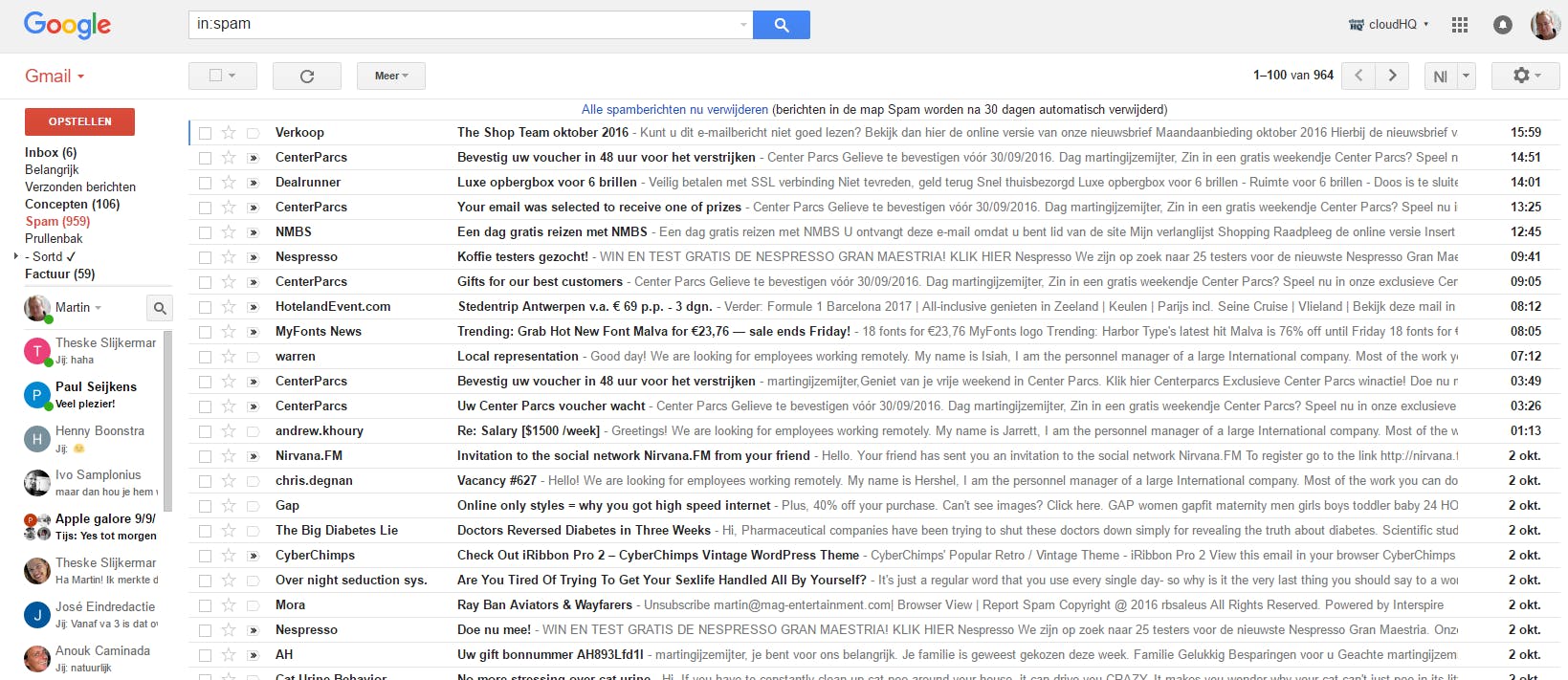1568x680 pixels.
Task: Star the Gap email
Action: click(x=229, y=506)
